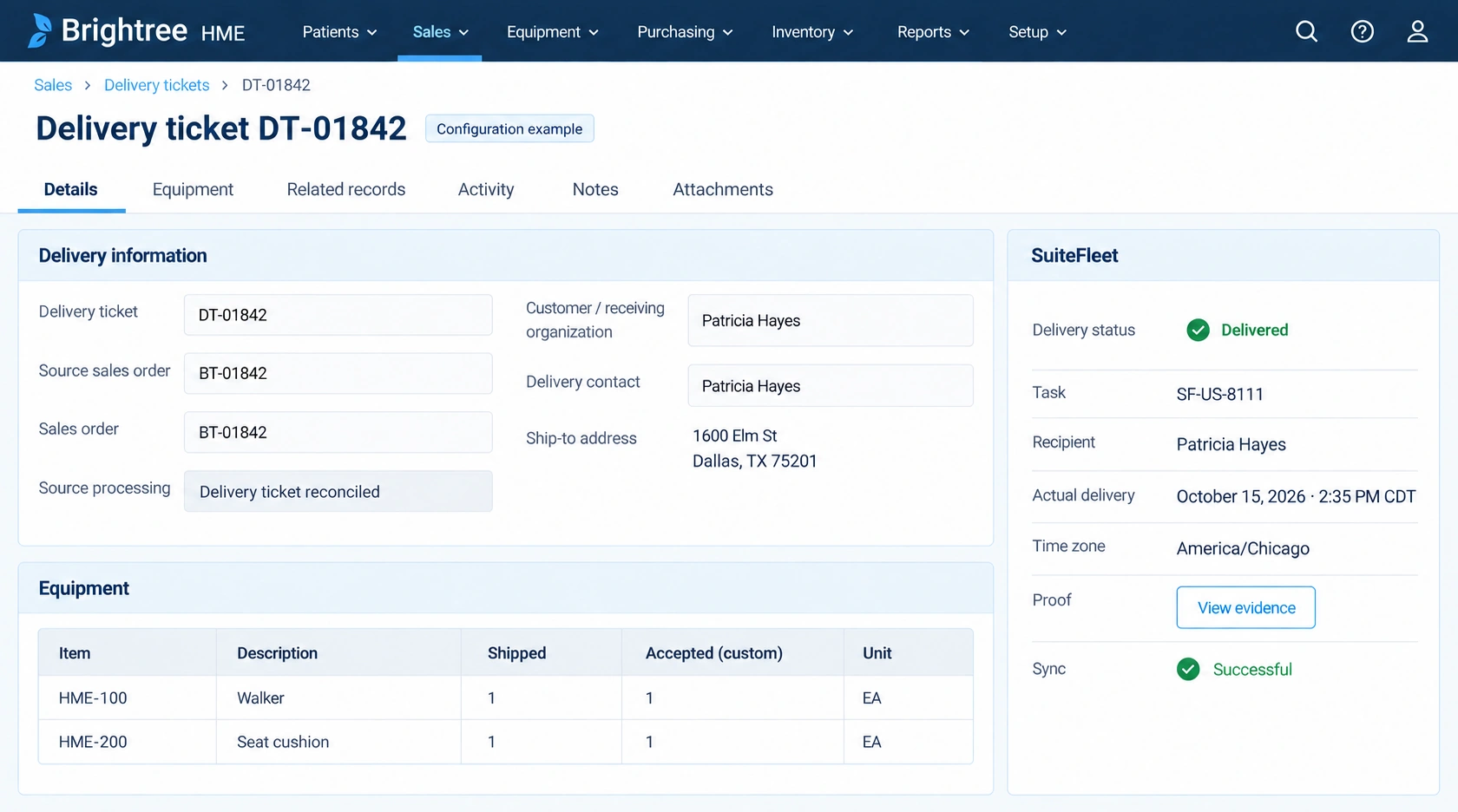The image size is (1458, 812).
Task: Open the Notes tab
Action: coord(595,189)
